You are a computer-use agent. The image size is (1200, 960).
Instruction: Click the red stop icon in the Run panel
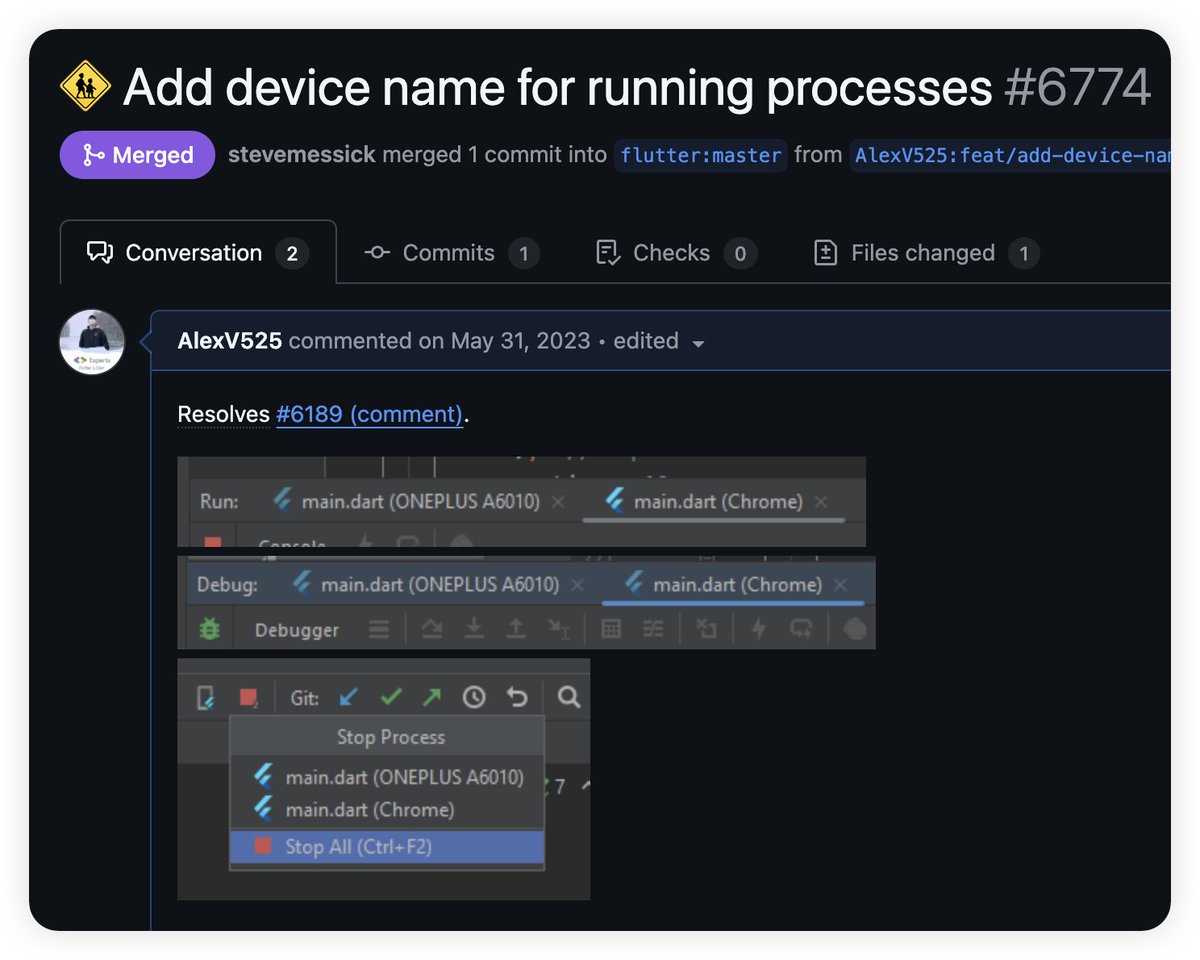click(212, 541)
